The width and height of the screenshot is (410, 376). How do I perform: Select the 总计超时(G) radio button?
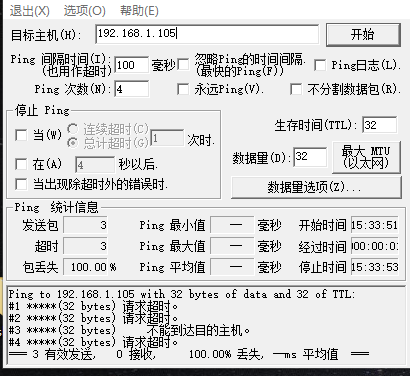[72, 143]
